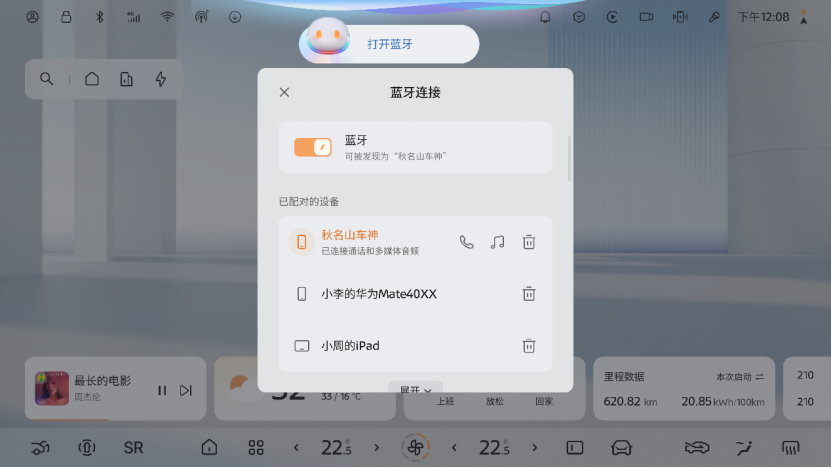This screenshot has width=831, height=468.
Task: Open the notification bell in status bar
Action: [545, 17]
